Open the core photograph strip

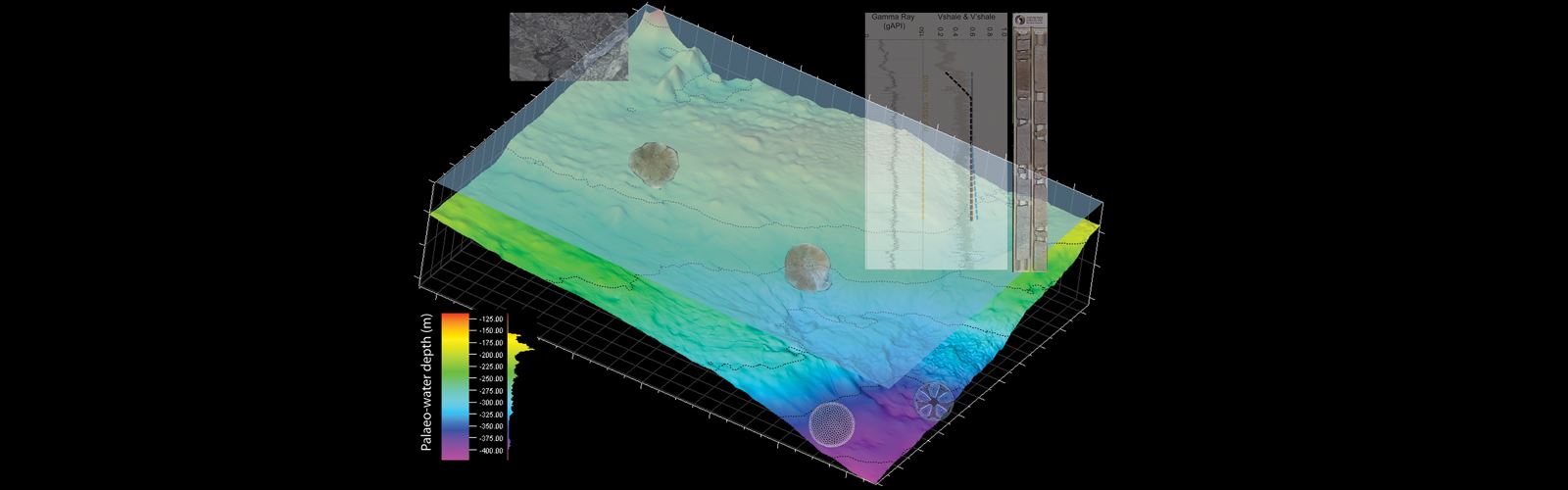coord(1028,147)
